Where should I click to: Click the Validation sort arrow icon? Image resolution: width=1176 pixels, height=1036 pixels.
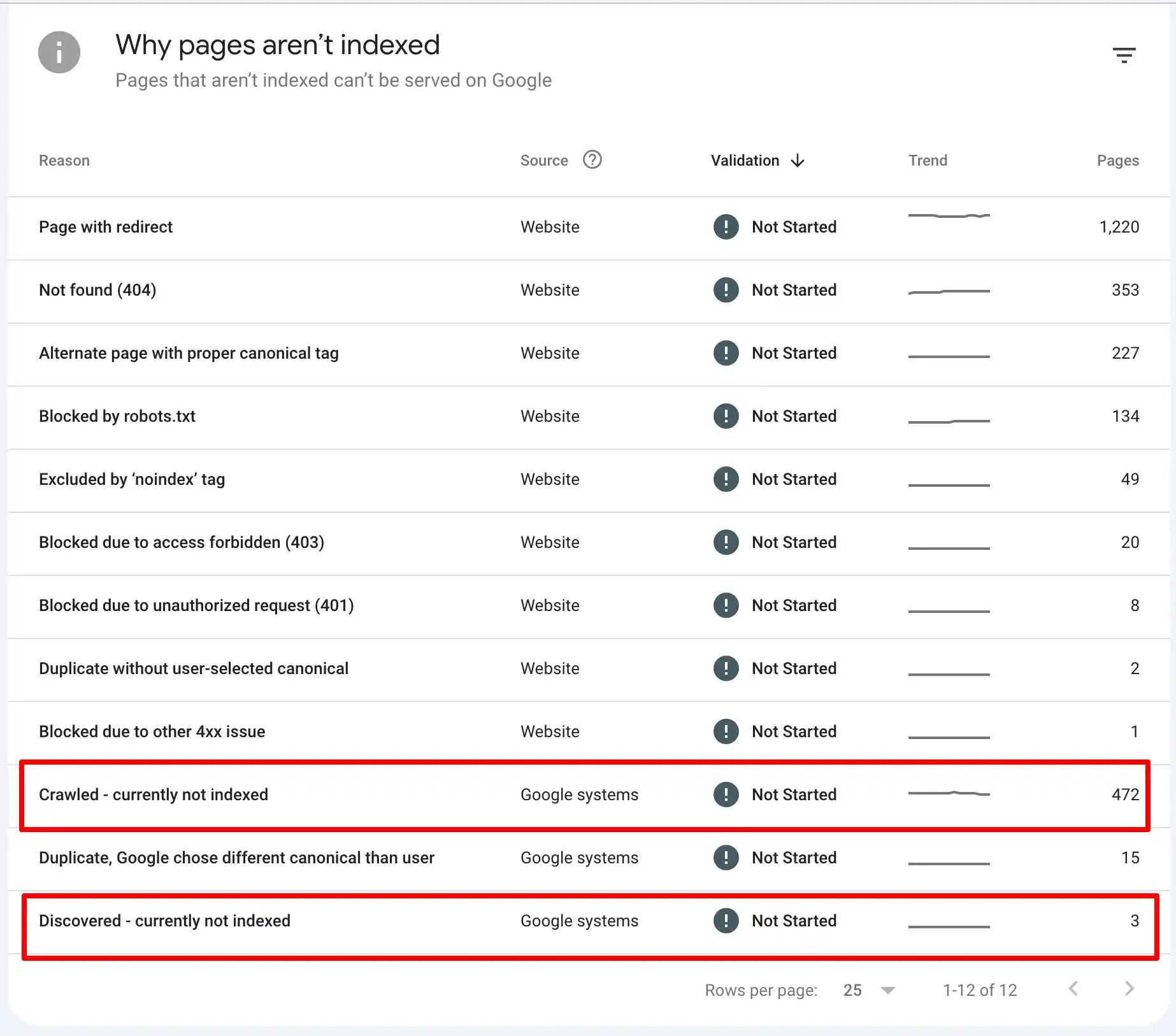798,161
